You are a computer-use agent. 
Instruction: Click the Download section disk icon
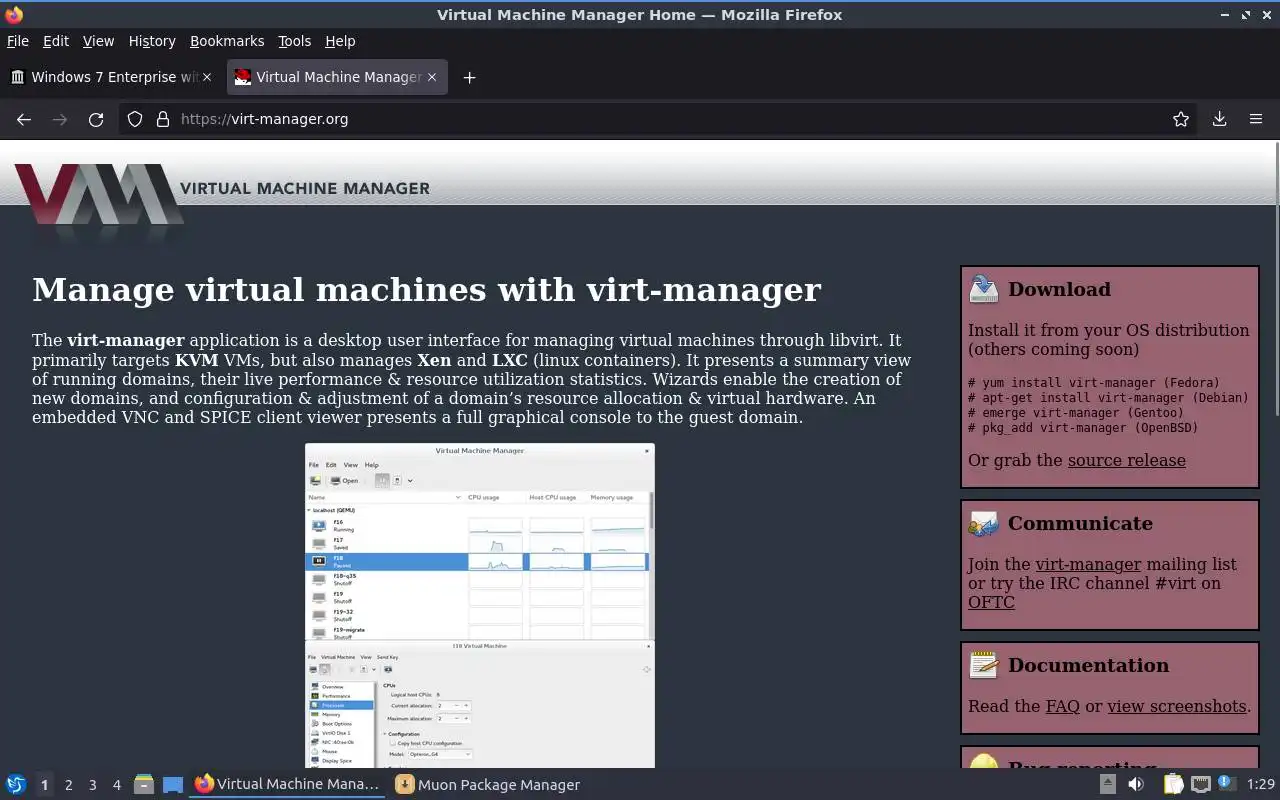pyautogui.click(x=984, y=289)
